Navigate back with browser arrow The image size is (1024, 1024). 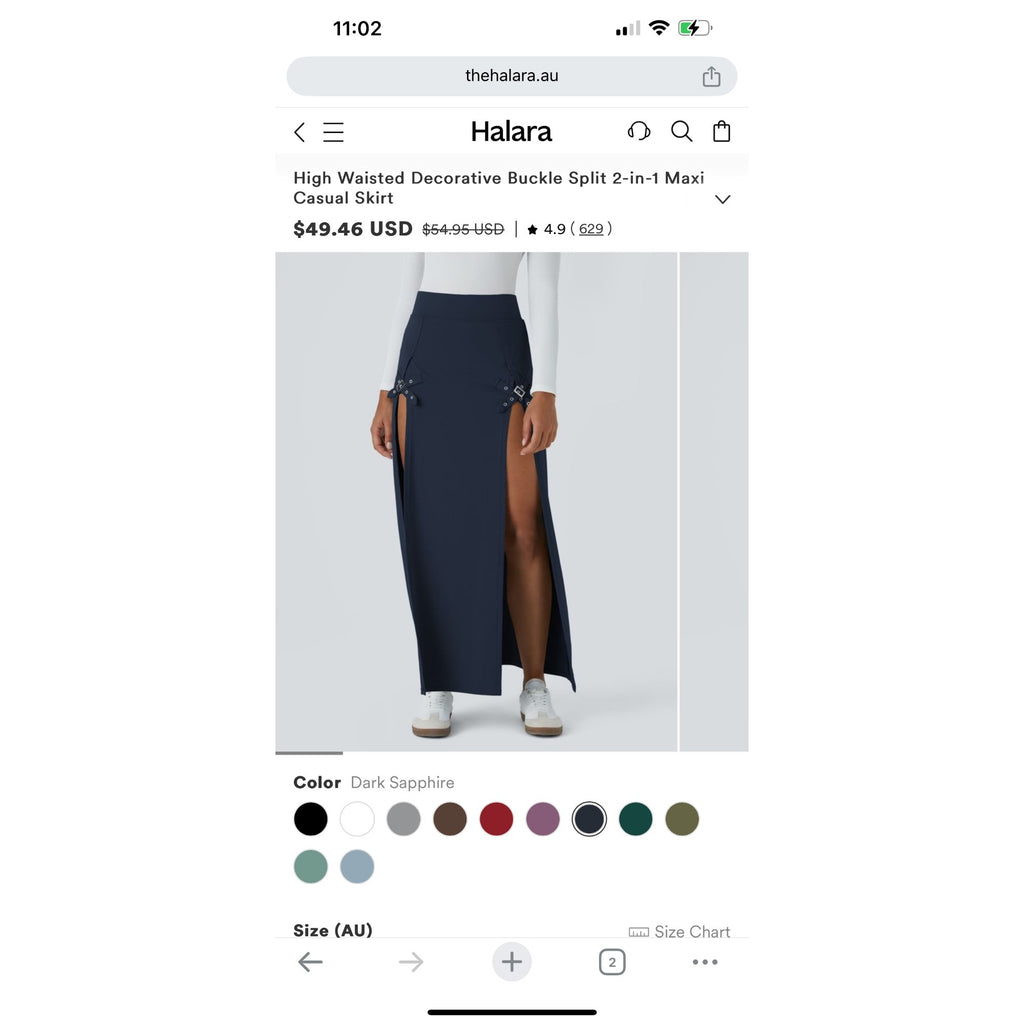pos(310,962)
